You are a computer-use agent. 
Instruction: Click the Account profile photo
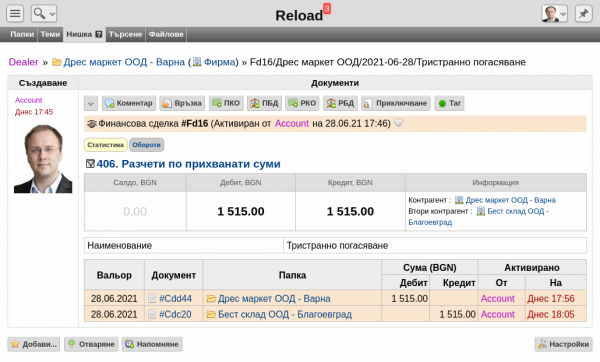[43, 158]
